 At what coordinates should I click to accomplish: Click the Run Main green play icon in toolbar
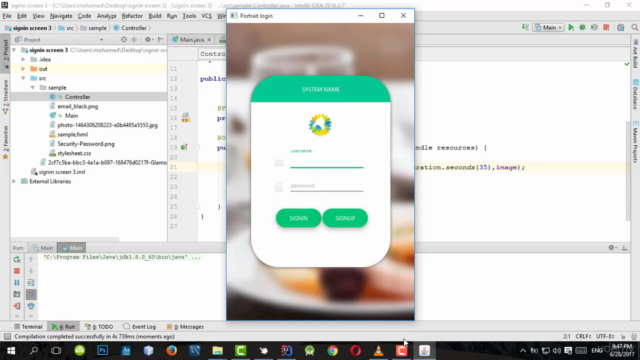click(x=571, y=27)
